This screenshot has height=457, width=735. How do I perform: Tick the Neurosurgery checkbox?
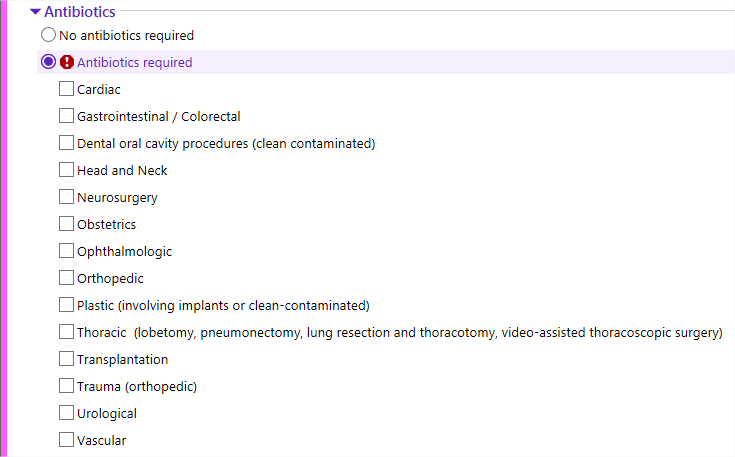(66, 197)
